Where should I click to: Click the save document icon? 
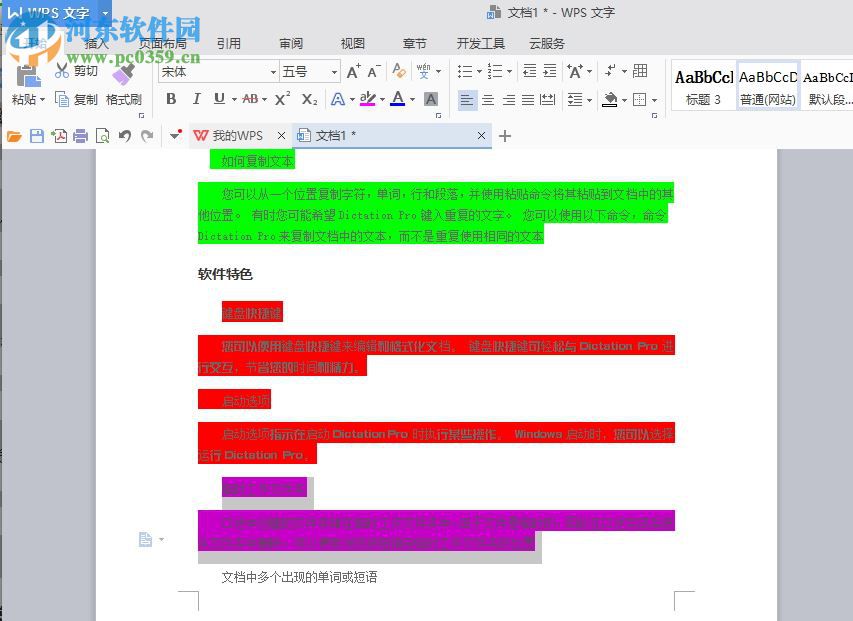[x=36, y=136]
